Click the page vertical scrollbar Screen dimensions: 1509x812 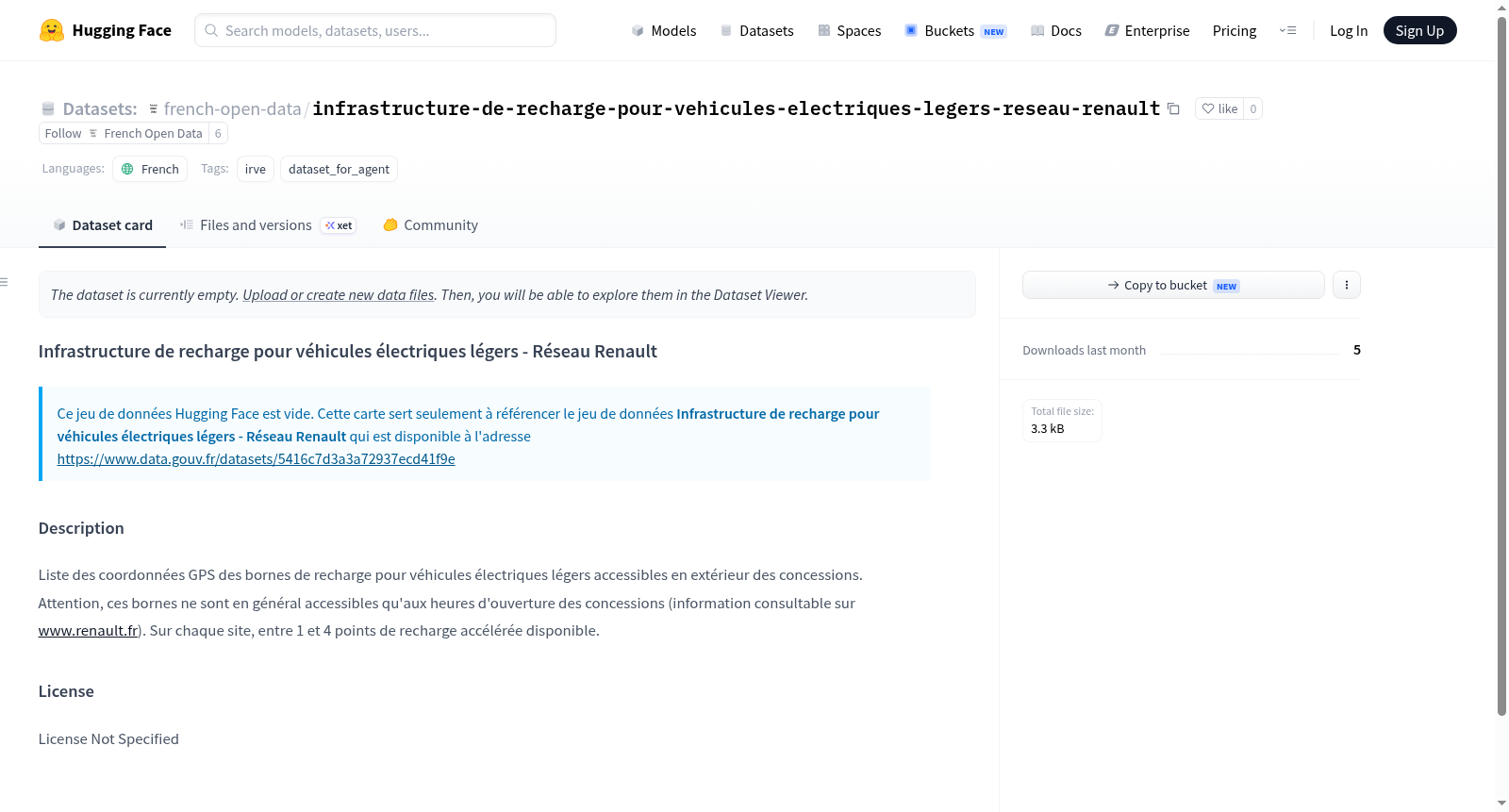click(1501, 368)
